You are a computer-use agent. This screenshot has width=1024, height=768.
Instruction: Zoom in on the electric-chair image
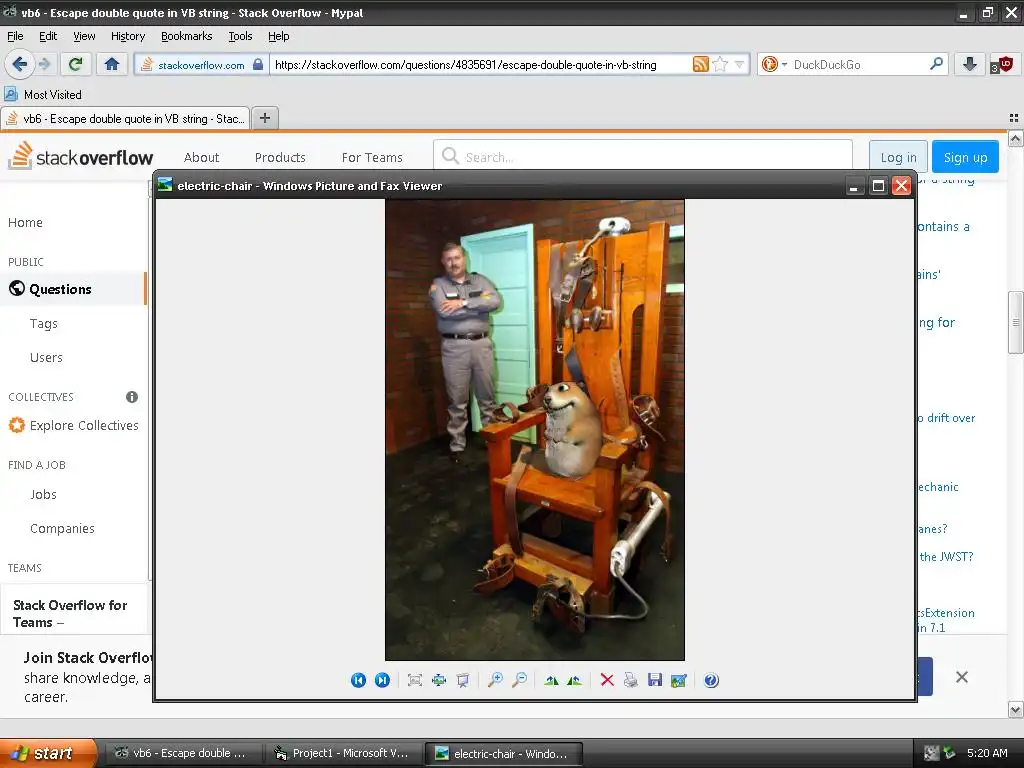(496, 680)
